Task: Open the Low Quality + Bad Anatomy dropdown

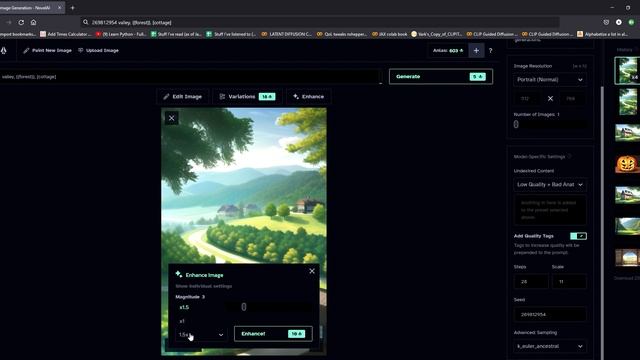Action: click(x=550, y=184)
